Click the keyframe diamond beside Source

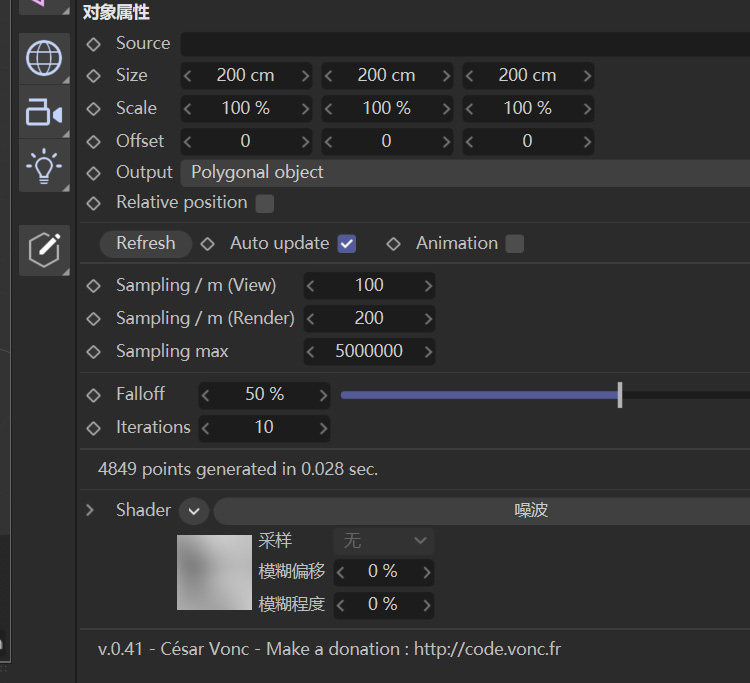94,44
